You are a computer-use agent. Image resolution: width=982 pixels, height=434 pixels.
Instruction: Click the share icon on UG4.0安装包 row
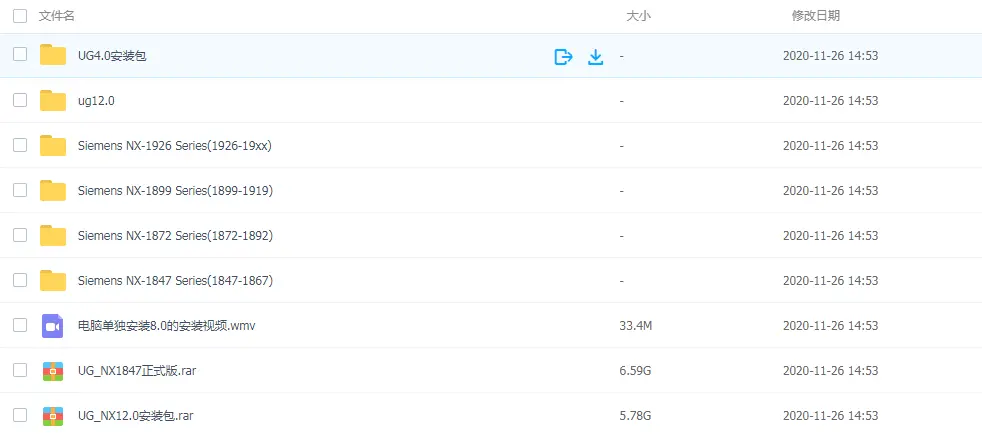coord(564,57)
